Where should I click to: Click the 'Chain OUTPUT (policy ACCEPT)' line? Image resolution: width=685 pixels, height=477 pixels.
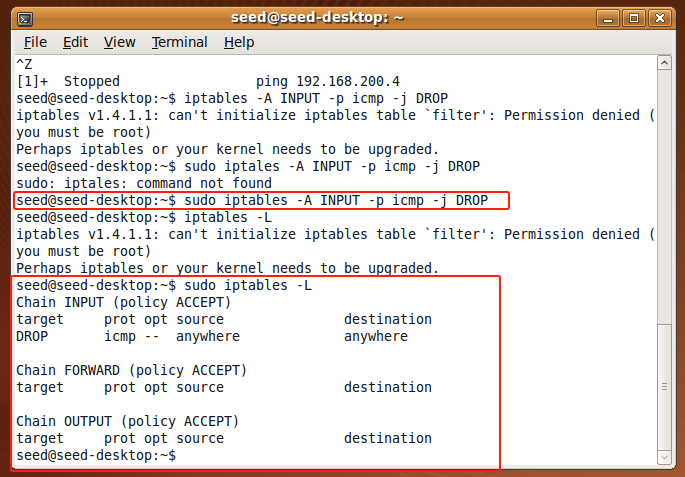pyautogui.click(x=128, y=422)
